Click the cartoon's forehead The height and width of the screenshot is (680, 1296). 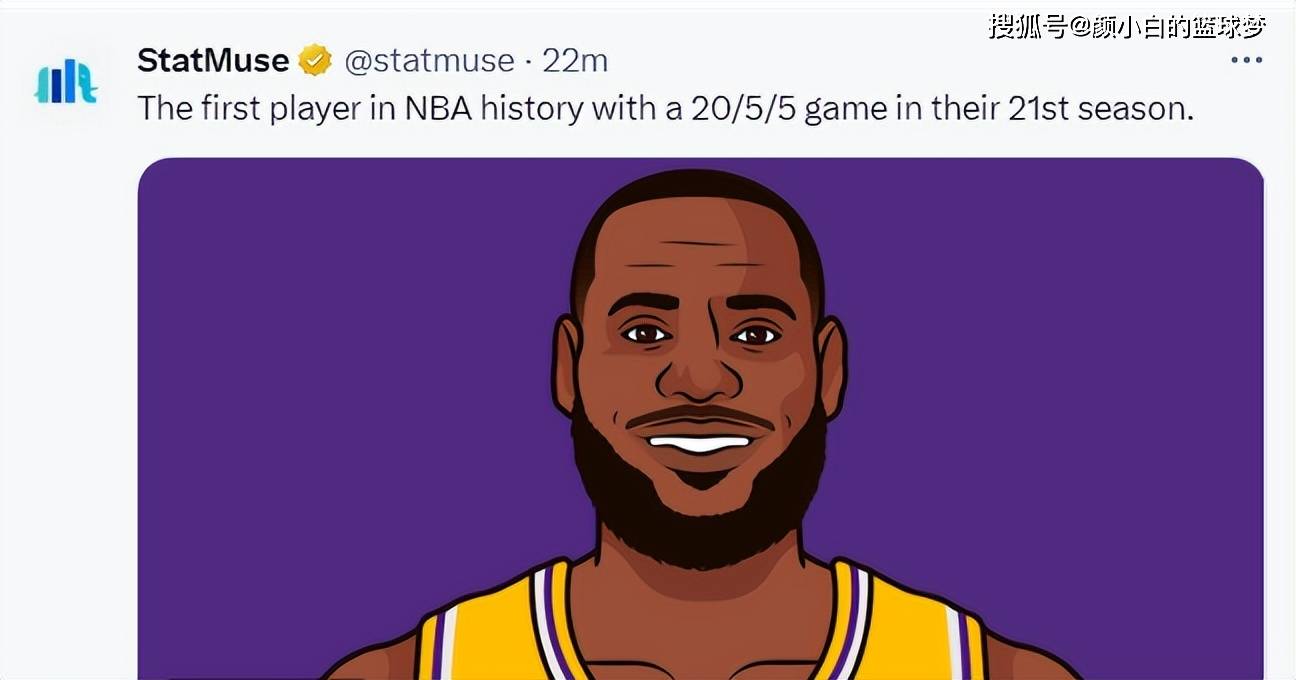pyautogui.click(x=700, y=250)
